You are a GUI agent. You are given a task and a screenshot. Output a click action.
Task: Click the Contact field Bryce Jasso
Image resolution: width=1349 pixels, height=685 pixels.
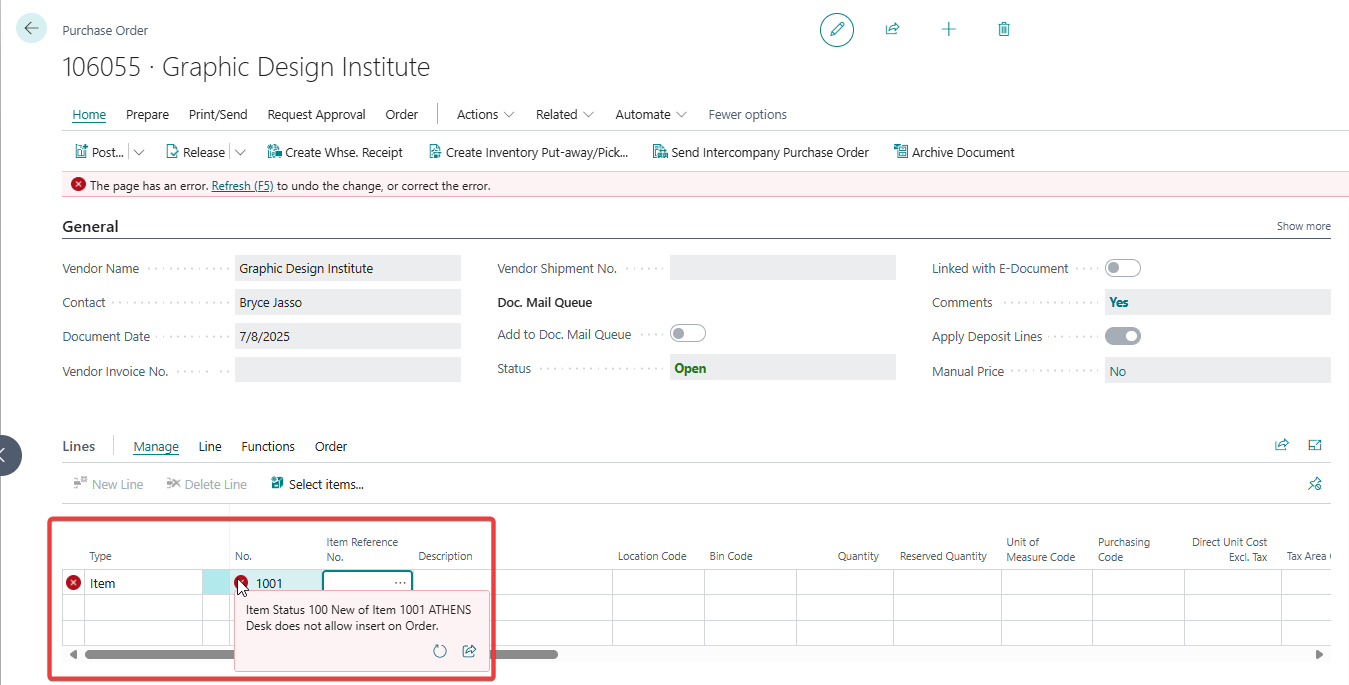click(348, 302)
